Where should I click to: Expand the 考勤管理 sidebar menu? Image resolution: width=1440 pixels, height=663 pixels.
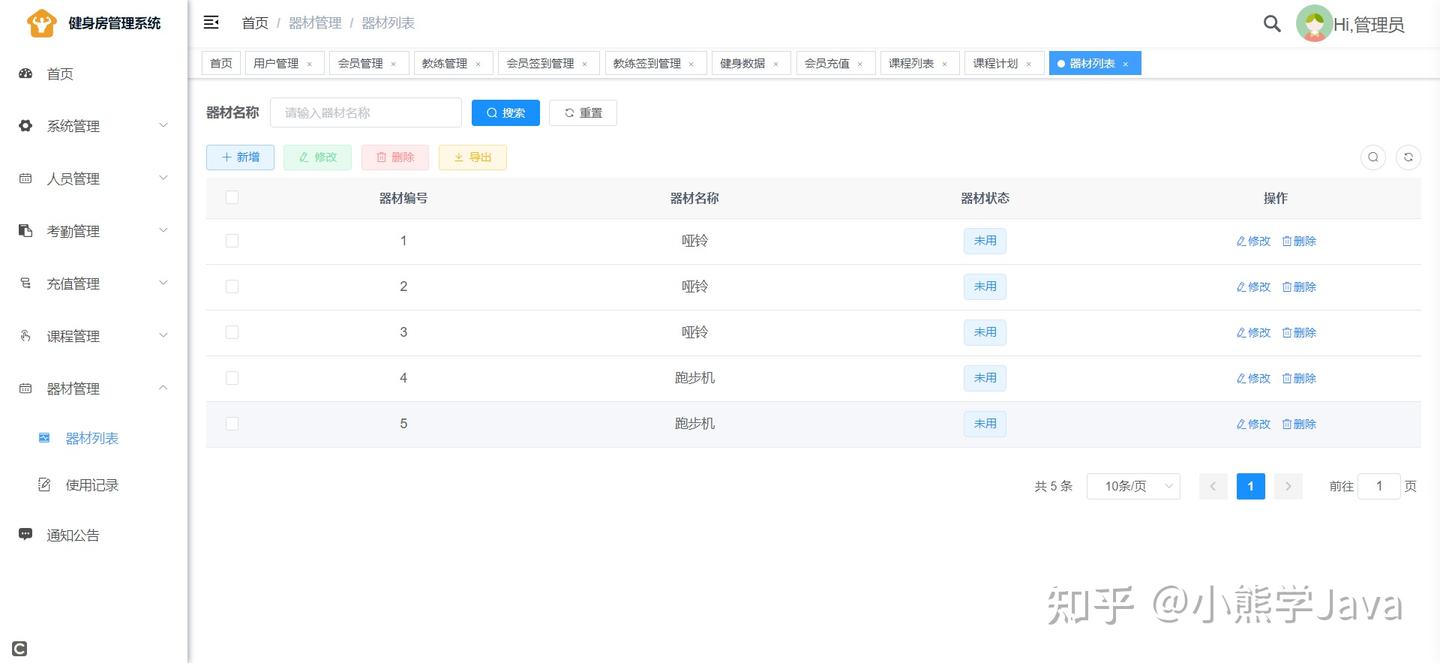[x=94, y=231]
